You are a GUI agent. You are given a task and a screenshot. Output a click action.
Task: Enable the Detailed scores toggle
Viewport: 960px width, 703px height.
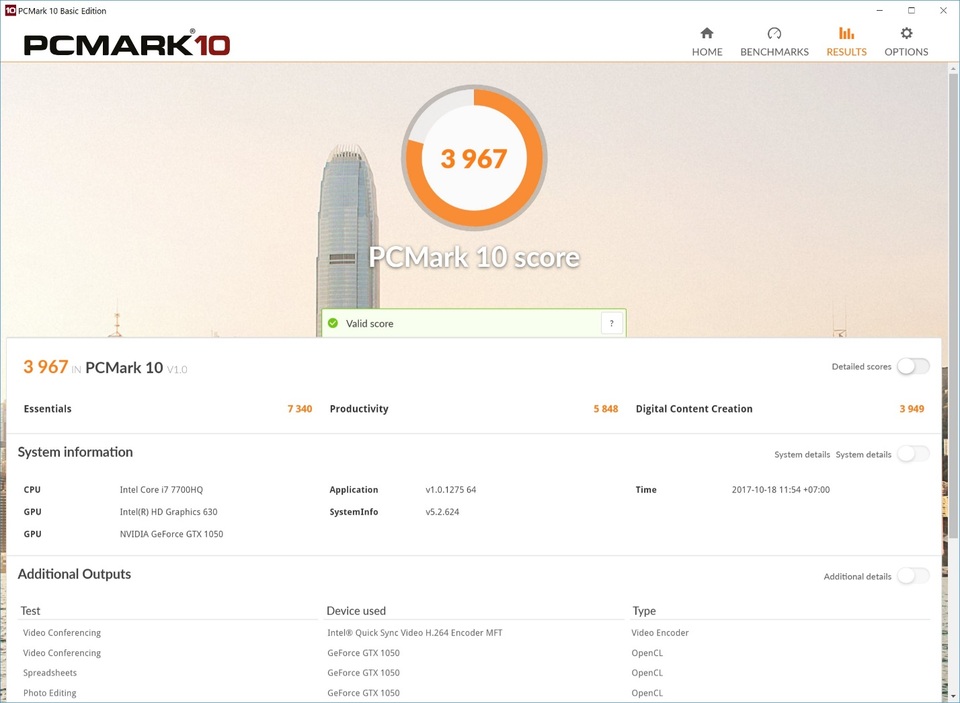(x=912, y=367)
